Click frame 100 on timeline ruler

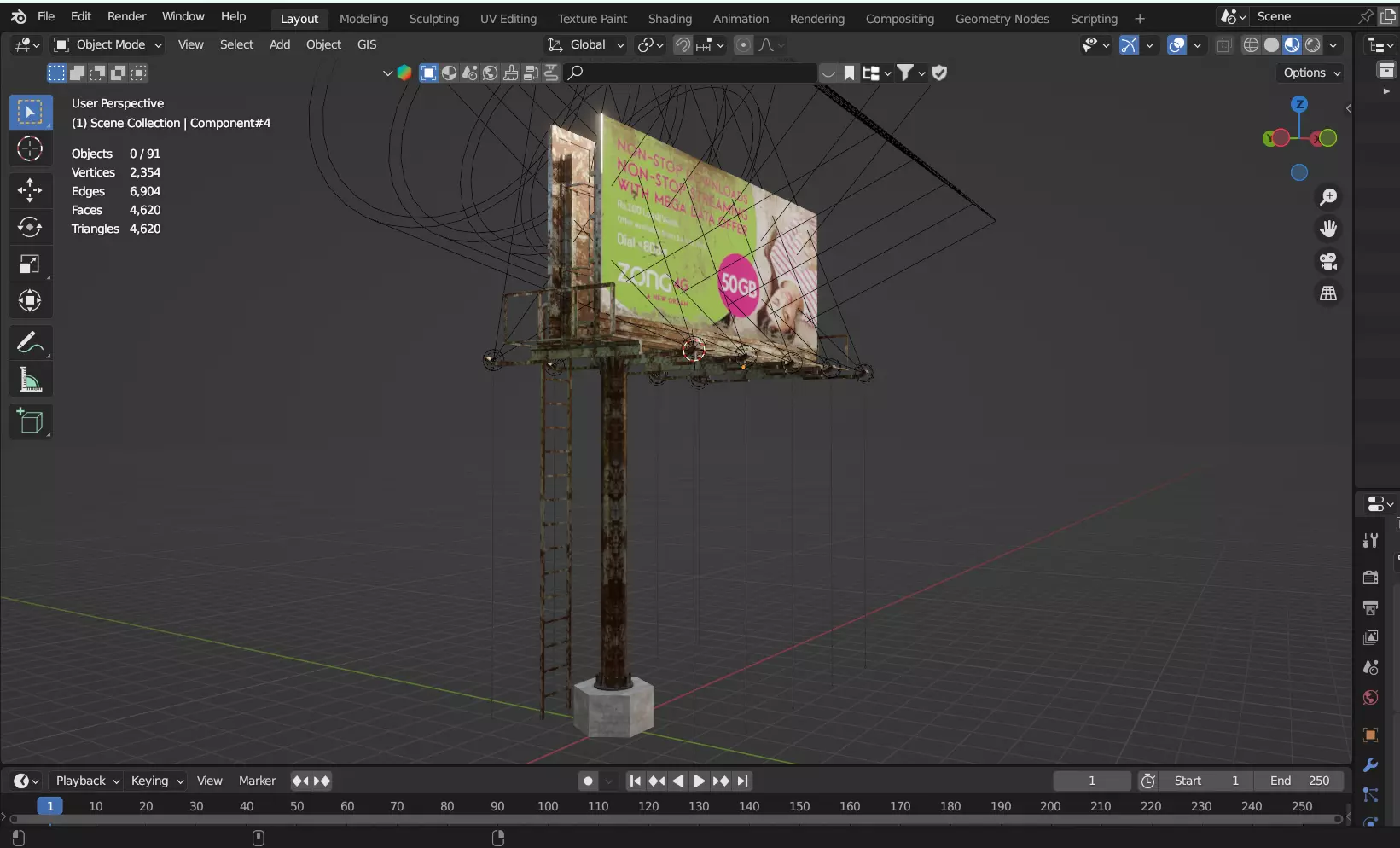coord(548,806)
